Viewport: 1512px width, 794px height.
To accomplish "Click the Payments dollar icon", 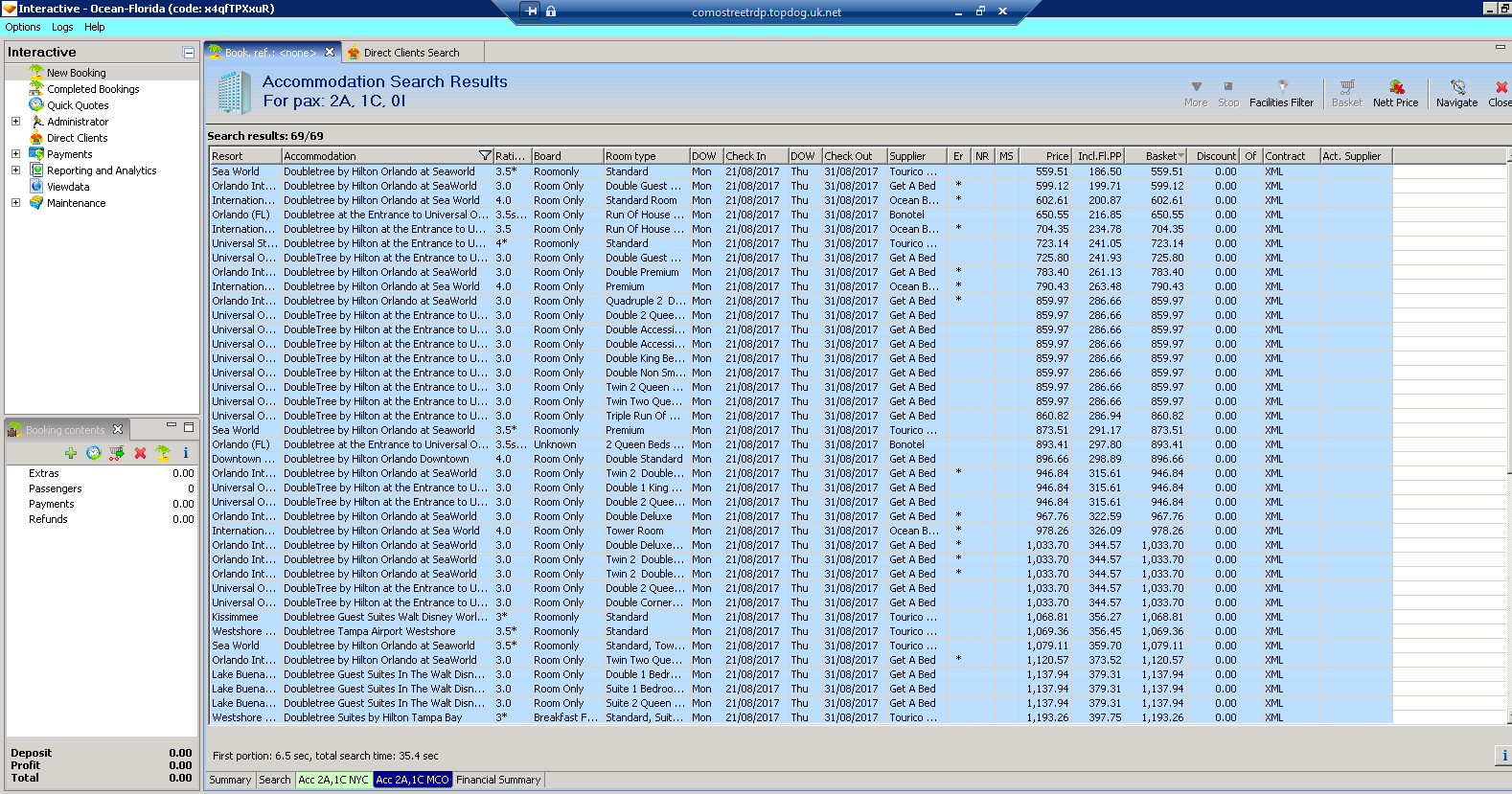I will pos(36,153).
